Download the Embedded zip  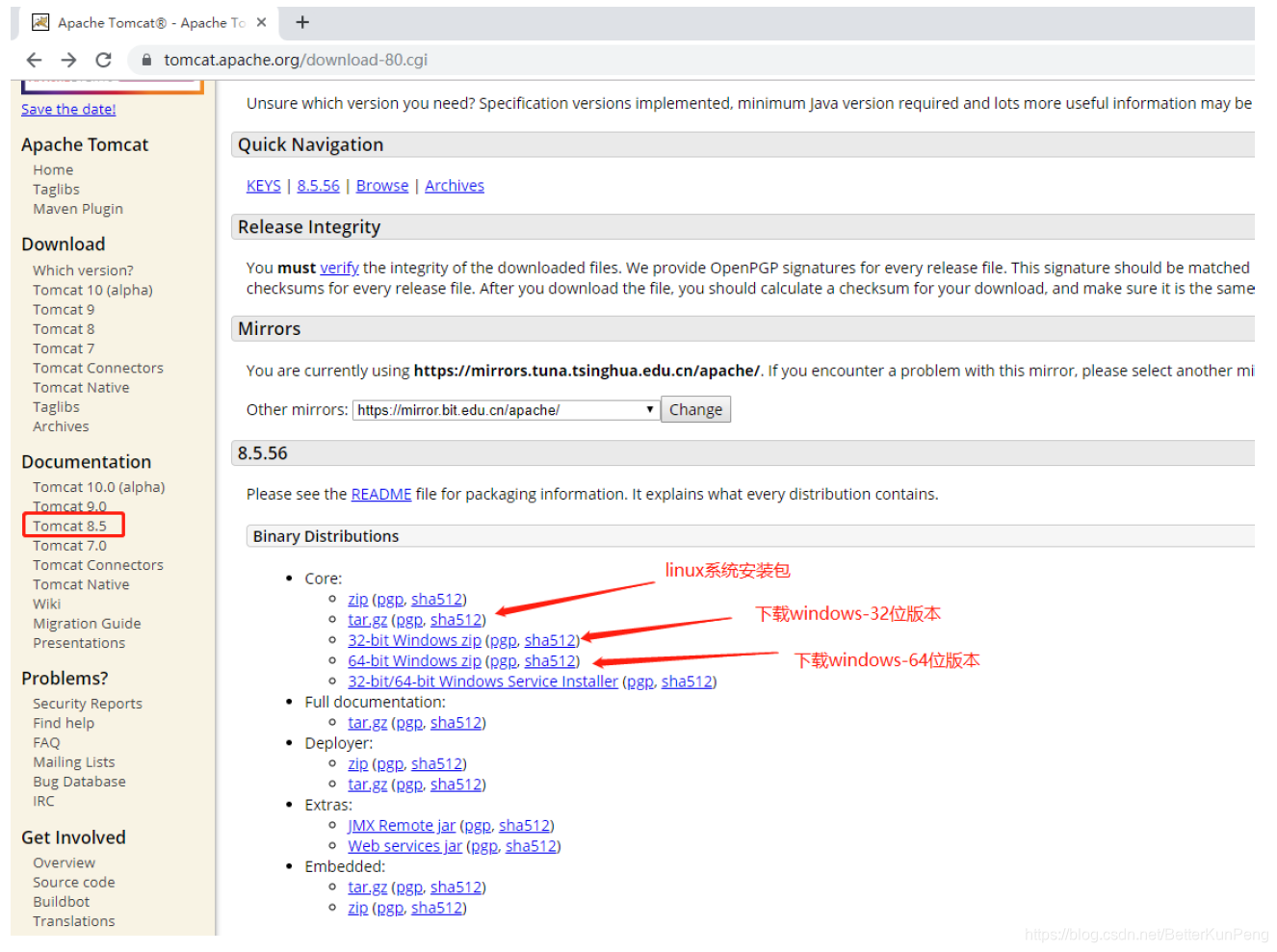coord(358,908)
